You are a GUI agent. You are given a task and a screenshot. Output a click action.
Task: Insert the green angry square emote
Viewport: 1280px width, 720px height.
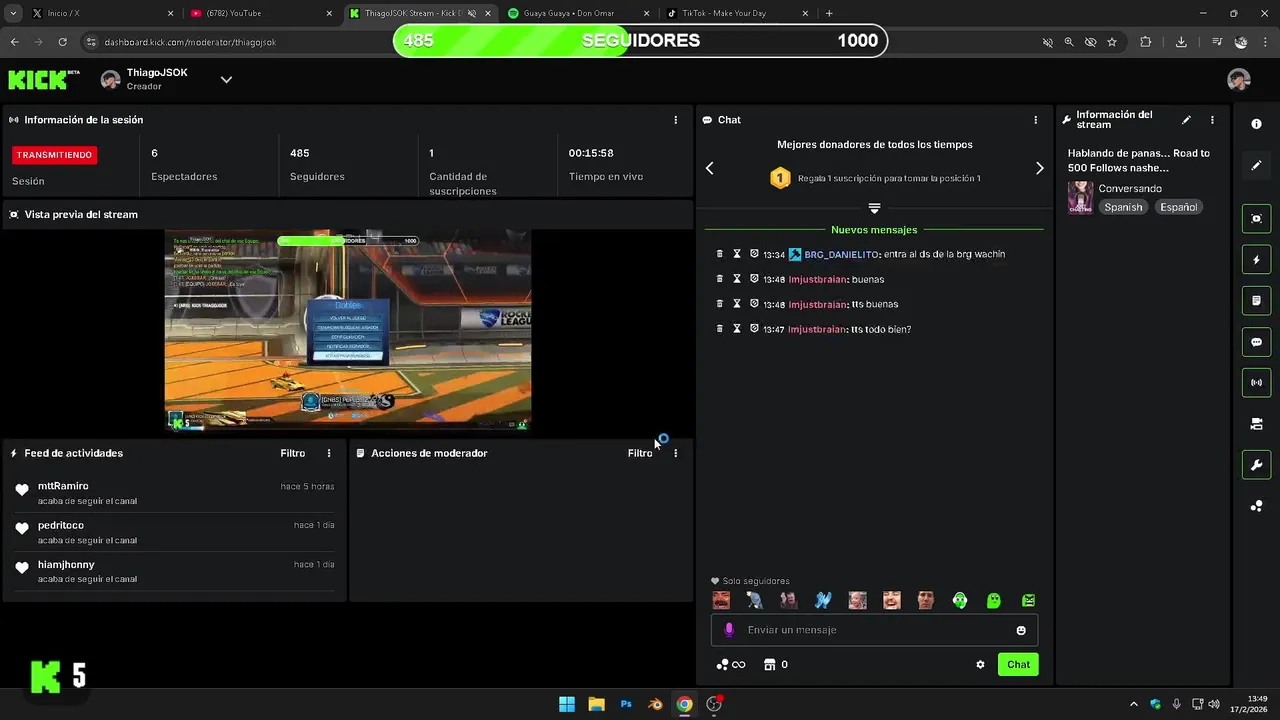tap(1028, 600)
